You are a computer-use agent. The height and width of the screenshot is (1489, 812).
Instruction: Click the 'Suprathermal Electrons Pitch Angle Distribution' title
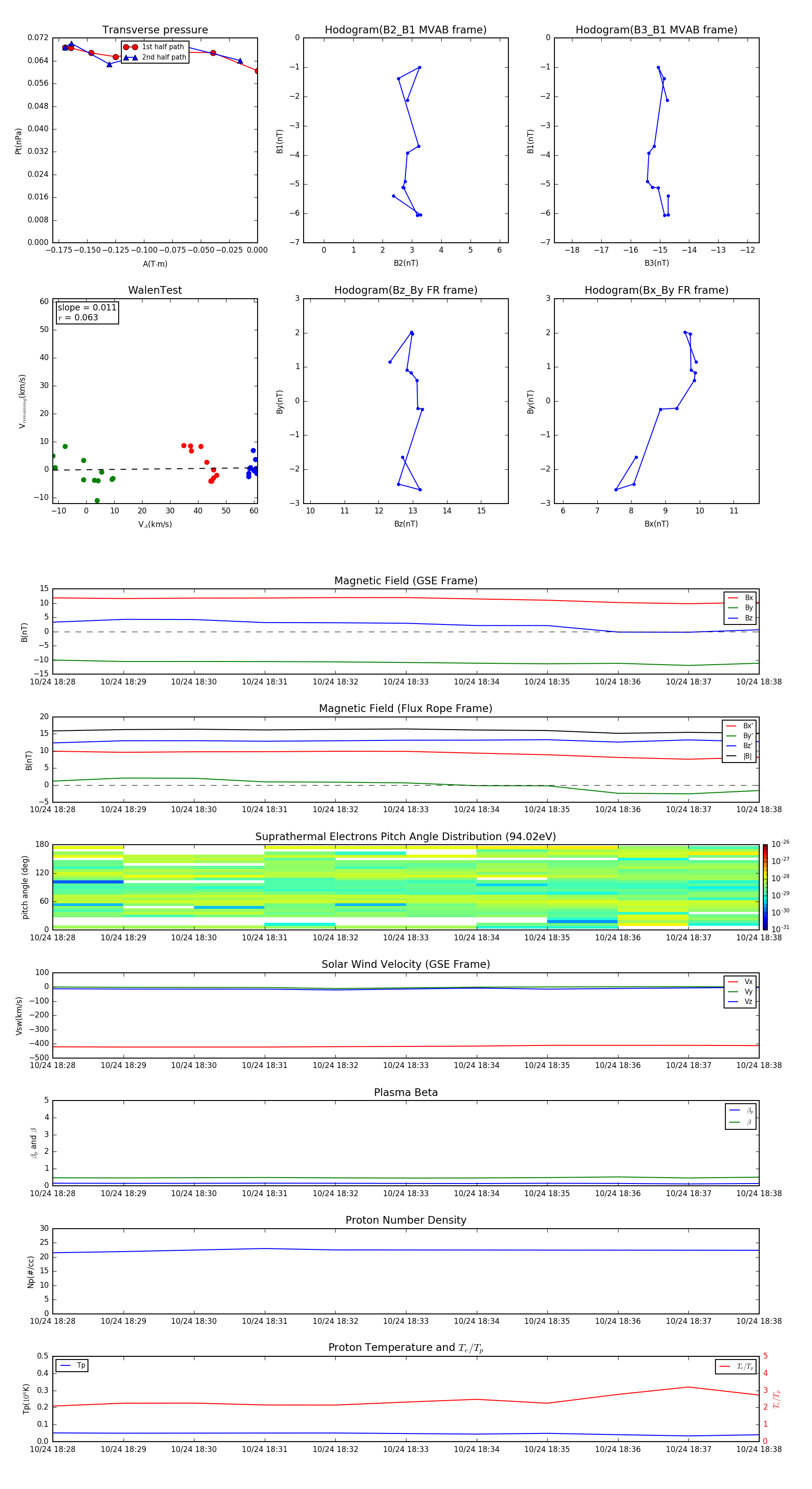[406, 837]
